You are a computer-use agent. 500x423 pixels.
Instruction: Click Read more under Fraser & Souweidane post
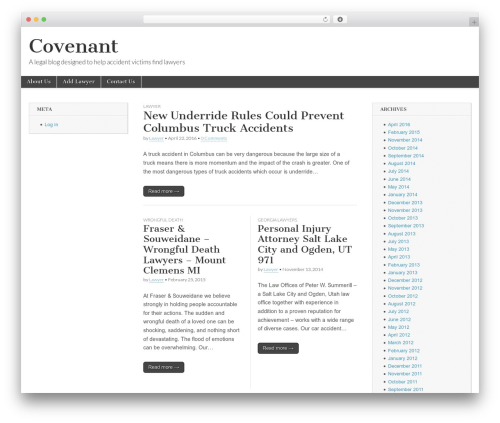(164, 367)
